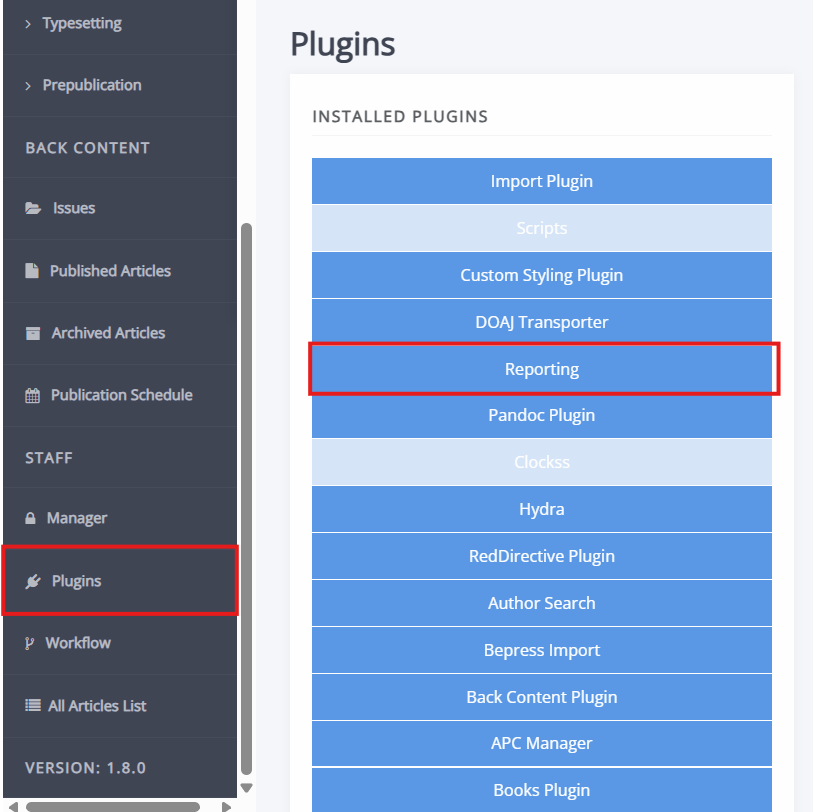Image resolution: width=813 pixels, height=812 pixels.
Task: Click the All Articles List icon
Action: tap(33, 705)
